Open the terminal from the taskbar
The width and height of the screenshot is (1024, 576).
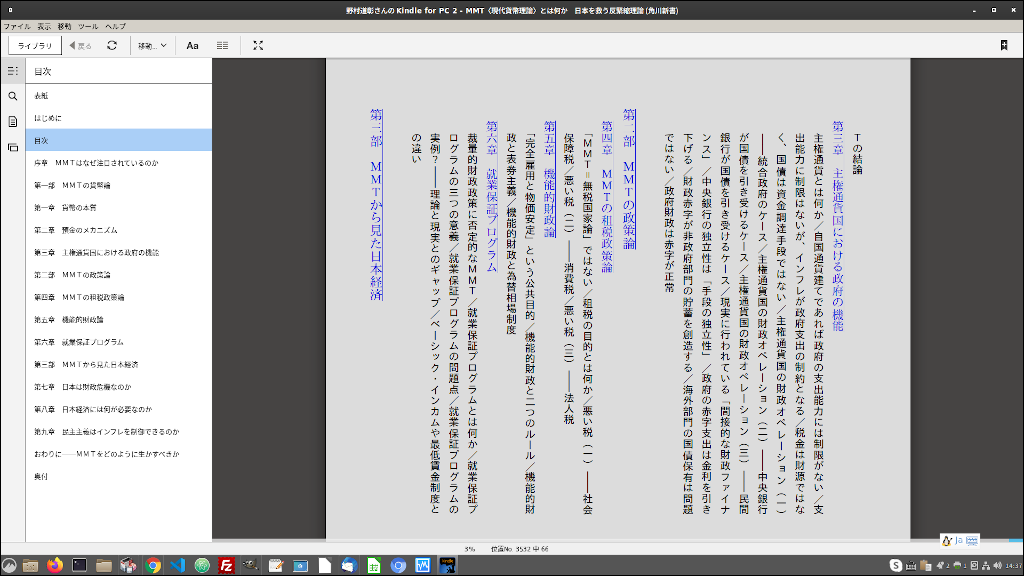pos(79,566)
